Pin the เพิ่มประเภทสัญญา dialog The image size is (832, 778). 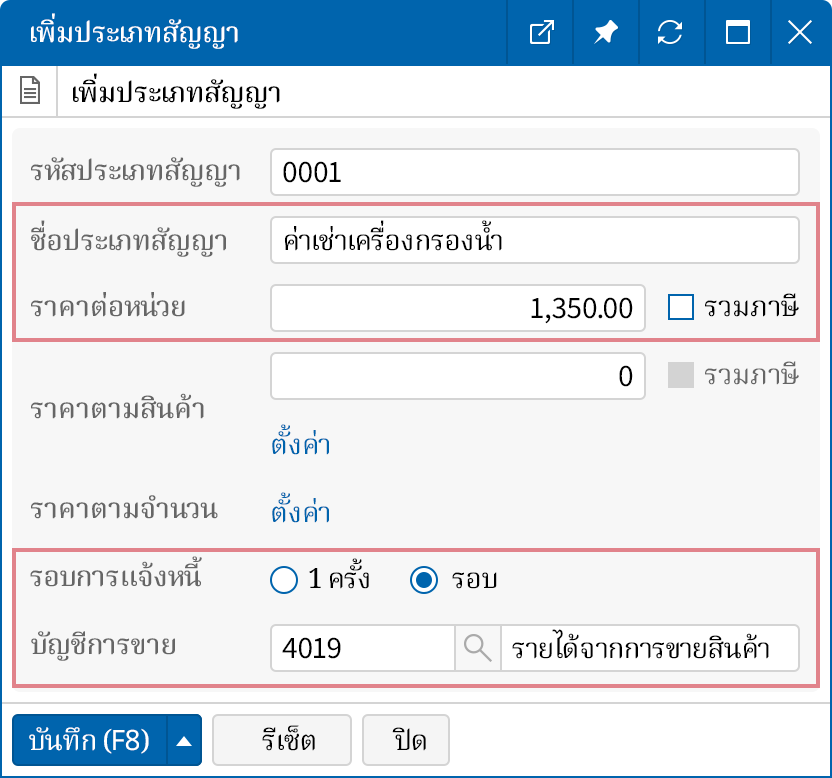click(x=605, y=33)
